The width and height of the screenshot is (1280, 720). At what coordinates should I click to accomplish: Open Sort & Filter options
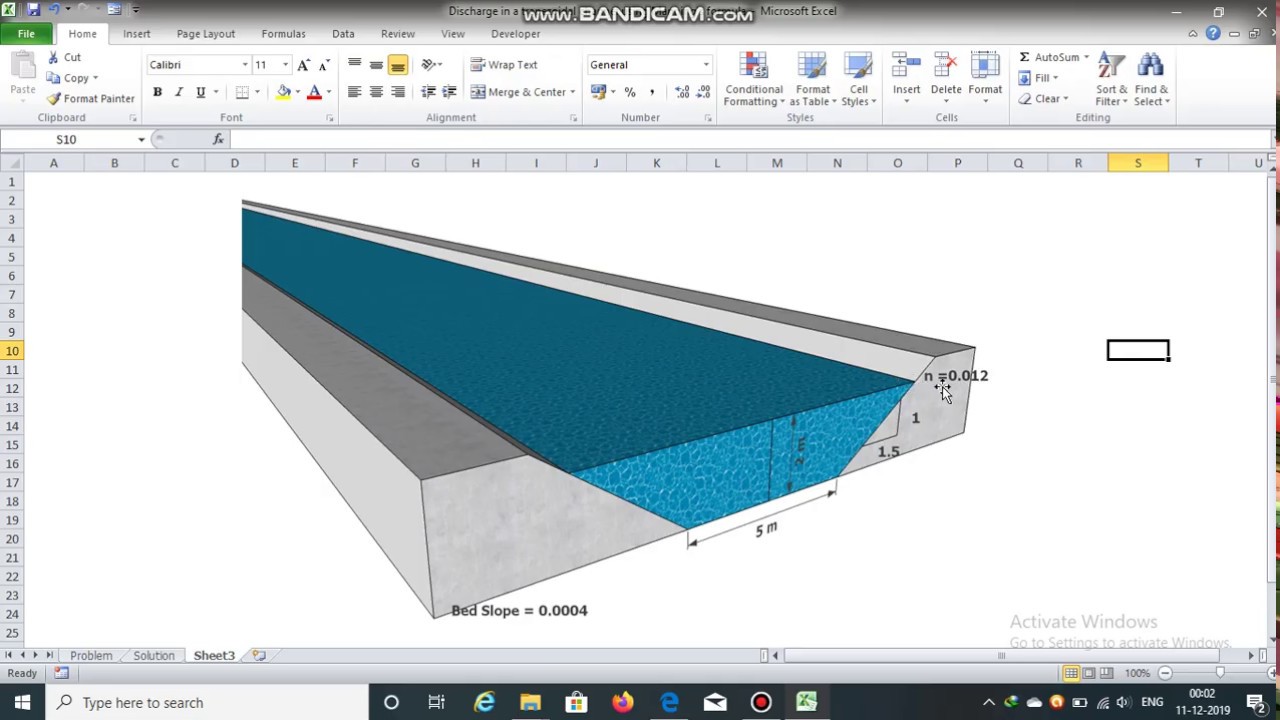coord(1111,80)
